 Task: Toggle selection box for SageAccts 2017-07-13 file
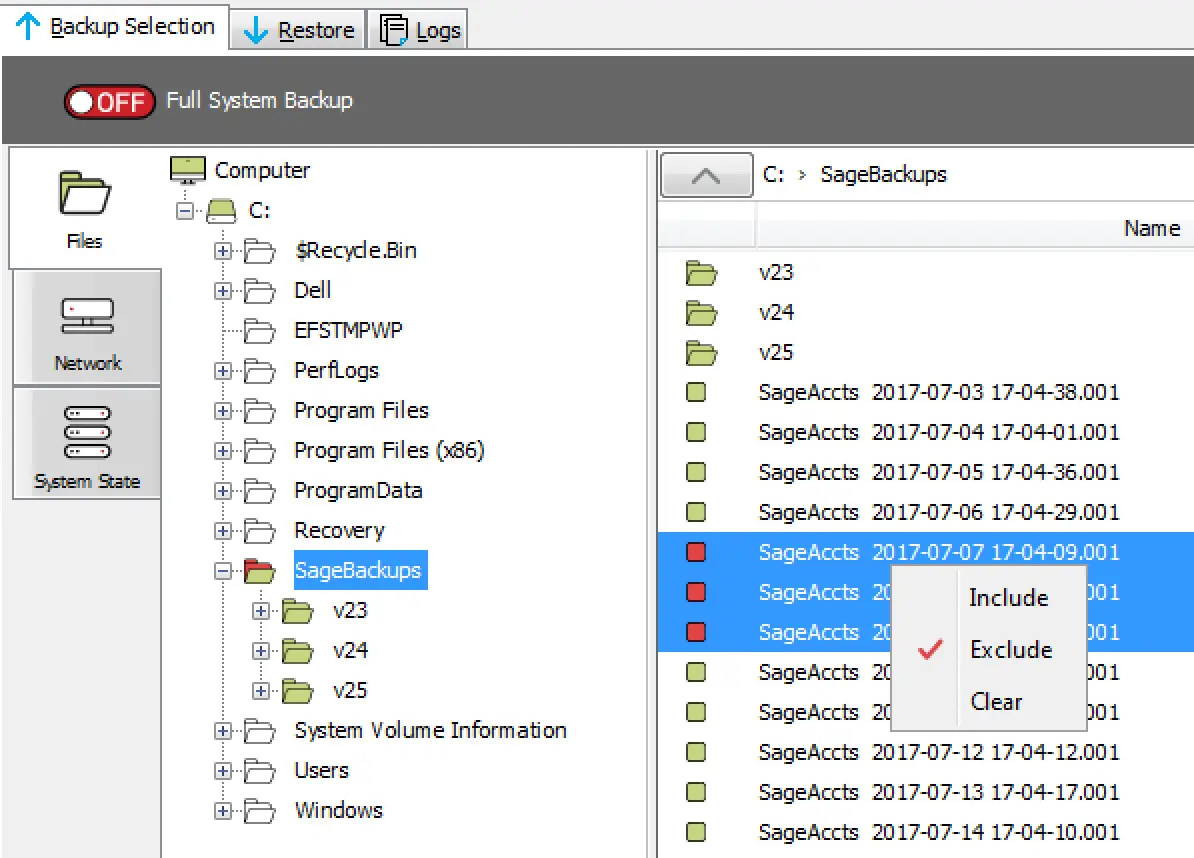coord(696,793)
